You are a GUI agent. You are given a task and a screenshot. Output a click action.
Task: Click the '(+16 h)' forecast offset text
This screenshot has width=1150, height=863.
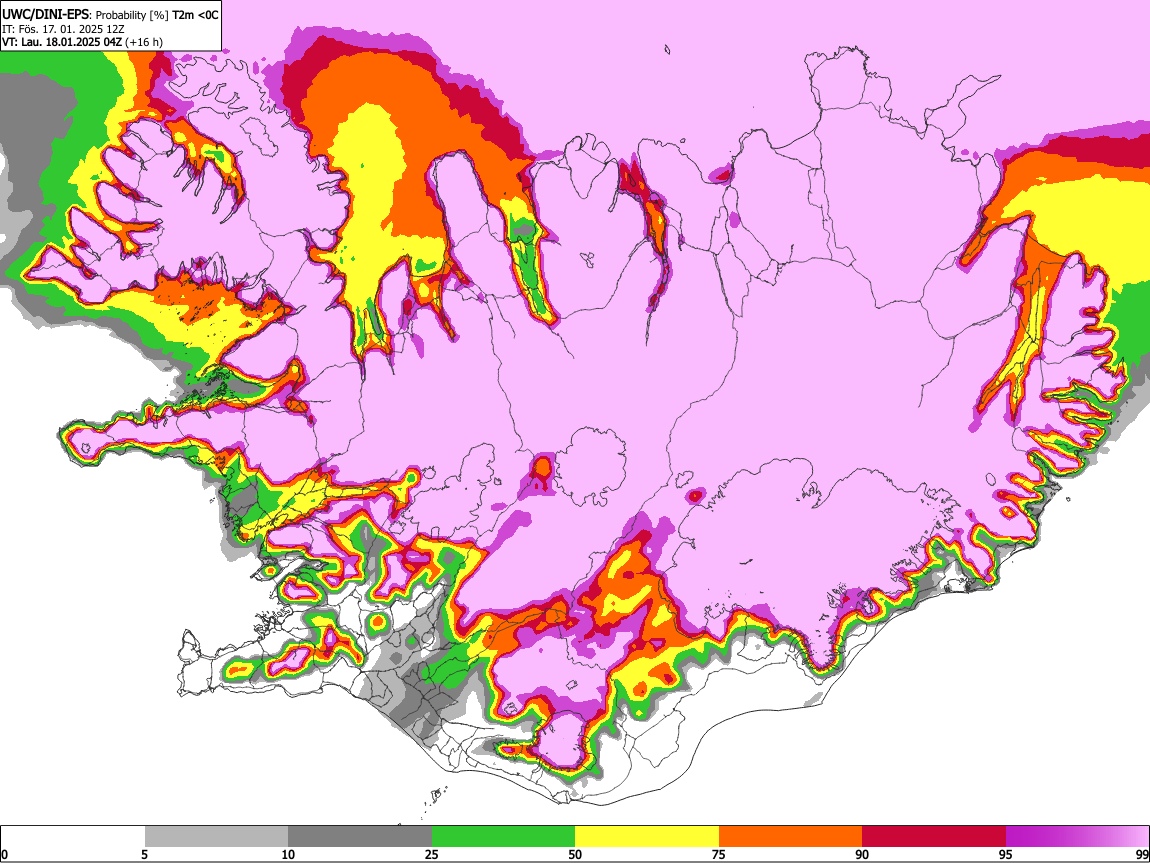[144, 42]
